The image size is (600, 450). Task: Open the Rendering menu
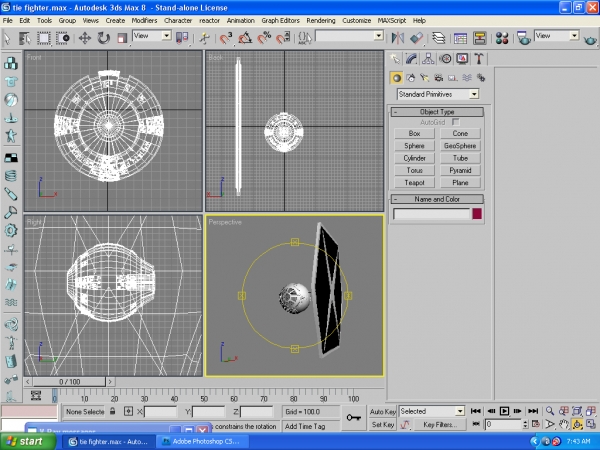[x=321, y=21]
